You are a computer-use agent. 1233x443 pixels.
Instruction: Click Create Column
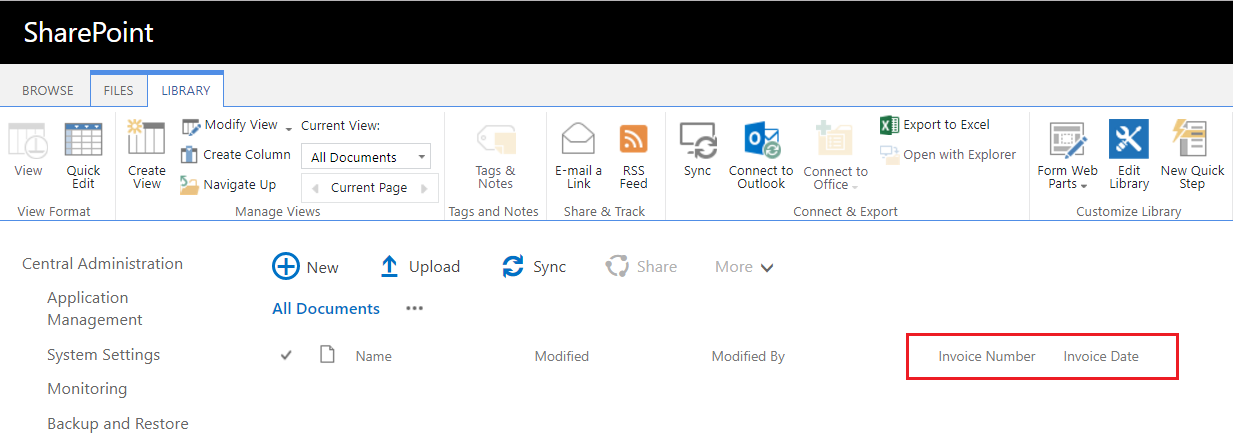(x=236, y=155)
